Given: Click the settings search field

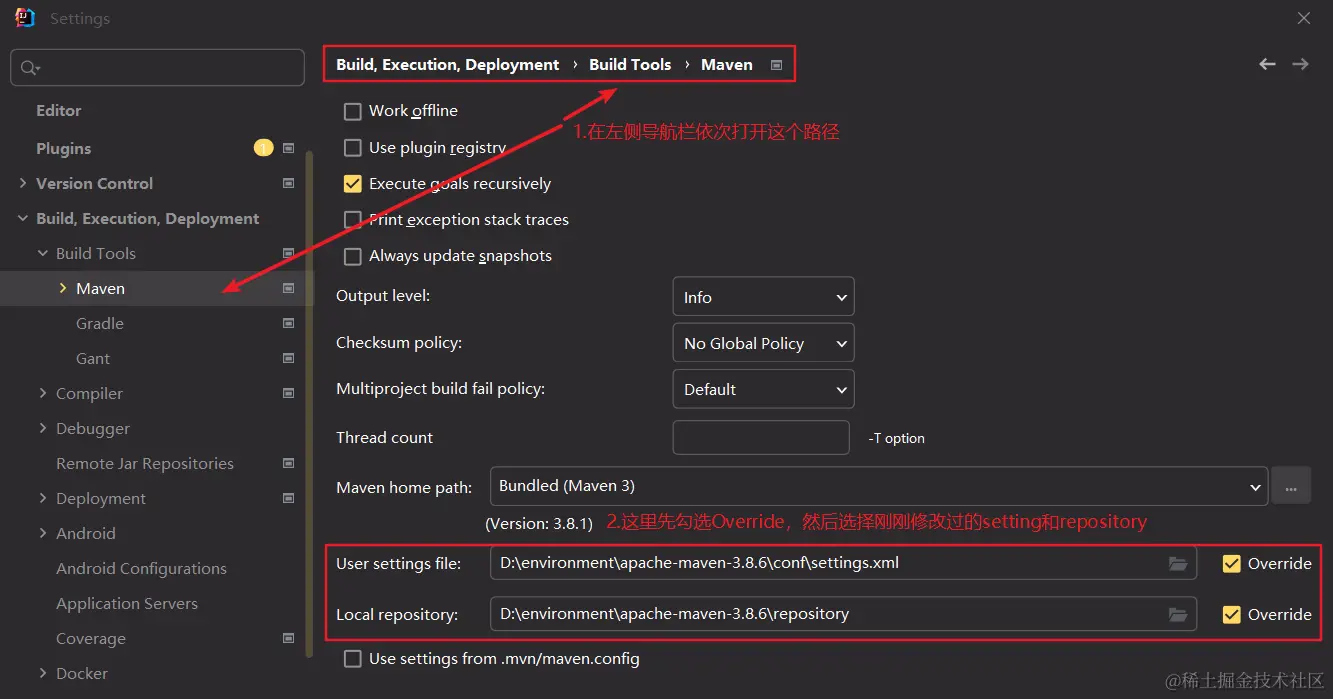Looking at the screenshot, I should point(157,68).
